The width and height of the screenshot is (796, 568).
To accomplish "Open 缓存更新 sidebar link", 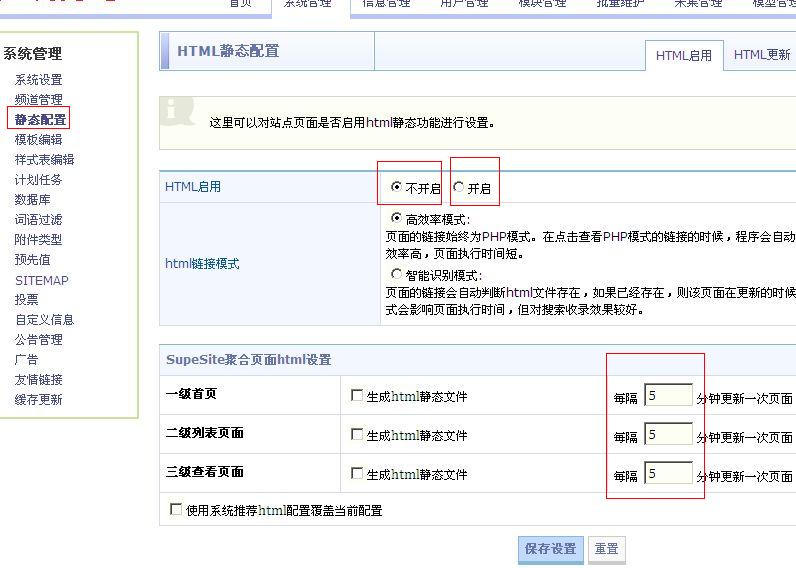I will [x=39, y=399].
